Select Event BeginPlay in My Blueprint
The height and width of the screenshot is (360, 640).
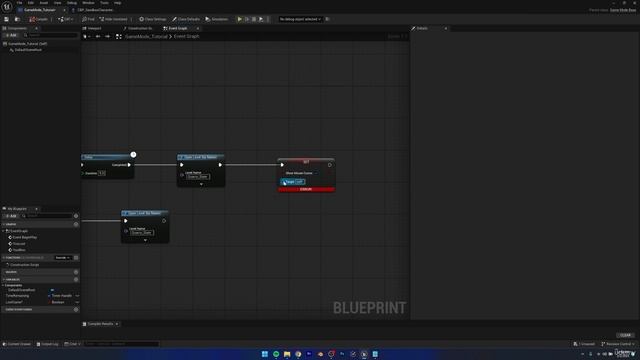pos(24,237)
